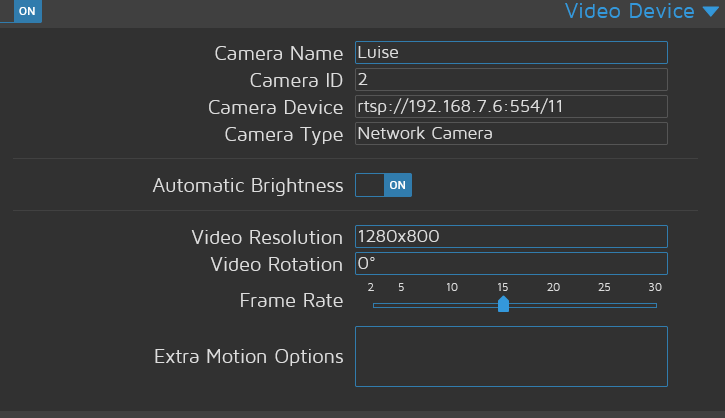Collapse the Video Device section arrow
This screenshot has width=725, height=418.
(710, 12)
